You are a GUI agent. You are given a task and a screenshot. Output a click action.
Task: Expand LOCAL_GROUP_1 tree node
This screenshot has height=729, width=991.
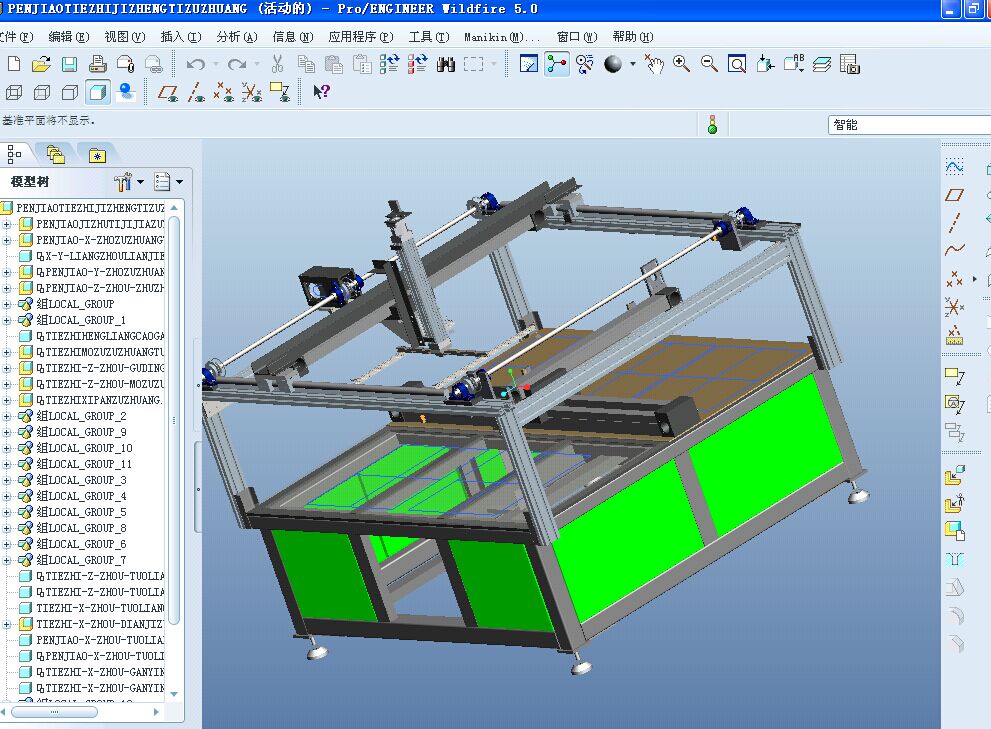6,320
